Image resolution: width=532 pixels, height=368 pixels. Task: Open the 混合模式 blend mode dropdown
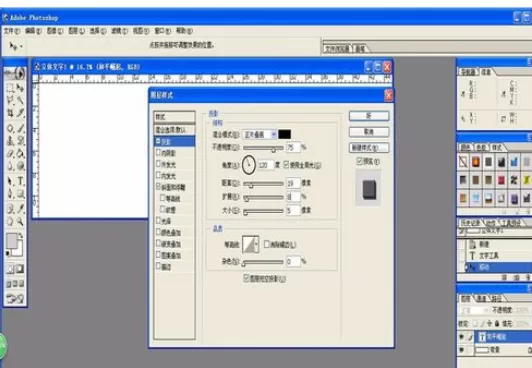tap(260, 134)
